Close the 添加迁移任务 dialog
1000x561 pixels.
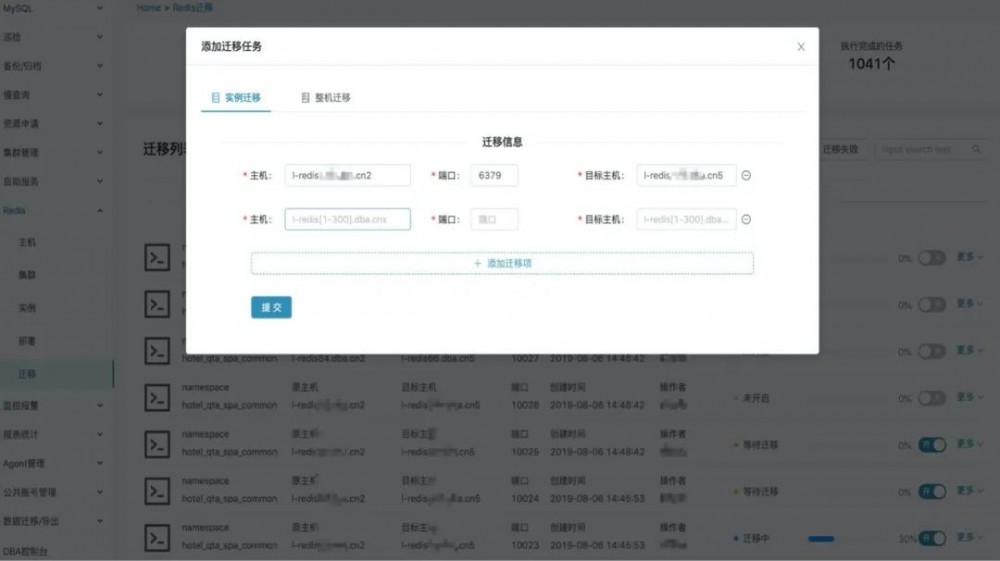pos(801,47)
